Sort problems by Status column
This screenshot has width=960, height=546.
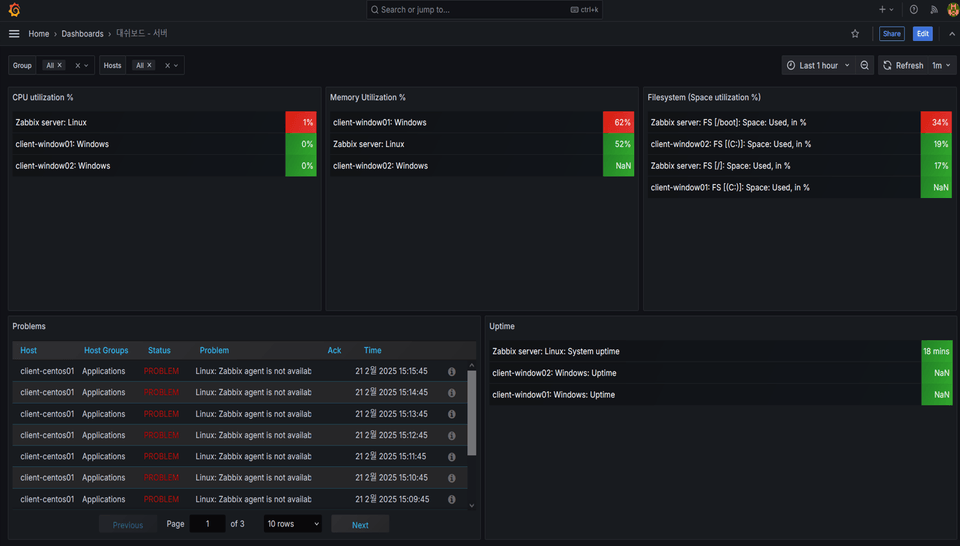(159, 351)
